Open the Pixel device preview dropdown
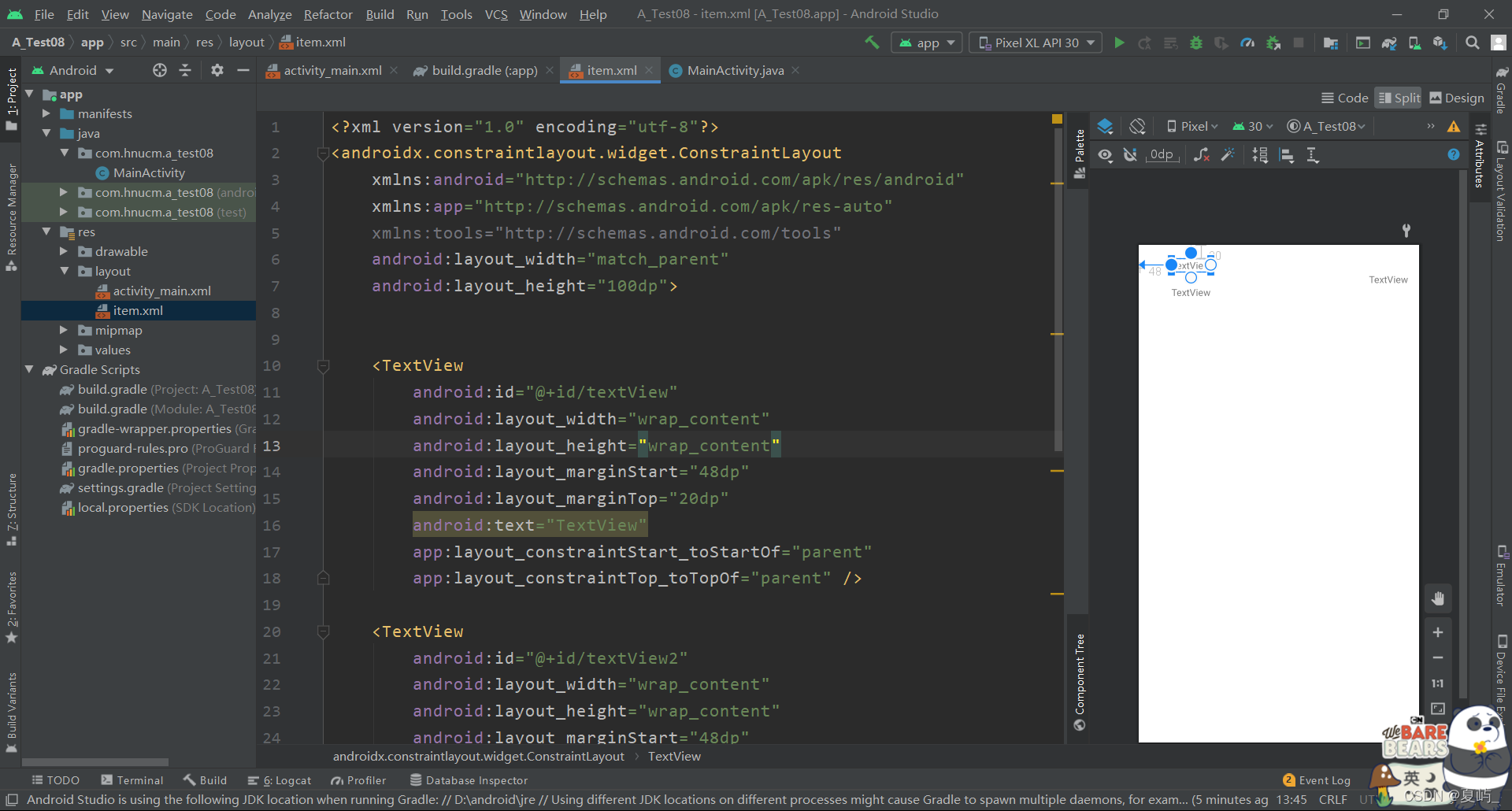The image size is (1512, 811). click(x=1192, y=126)
